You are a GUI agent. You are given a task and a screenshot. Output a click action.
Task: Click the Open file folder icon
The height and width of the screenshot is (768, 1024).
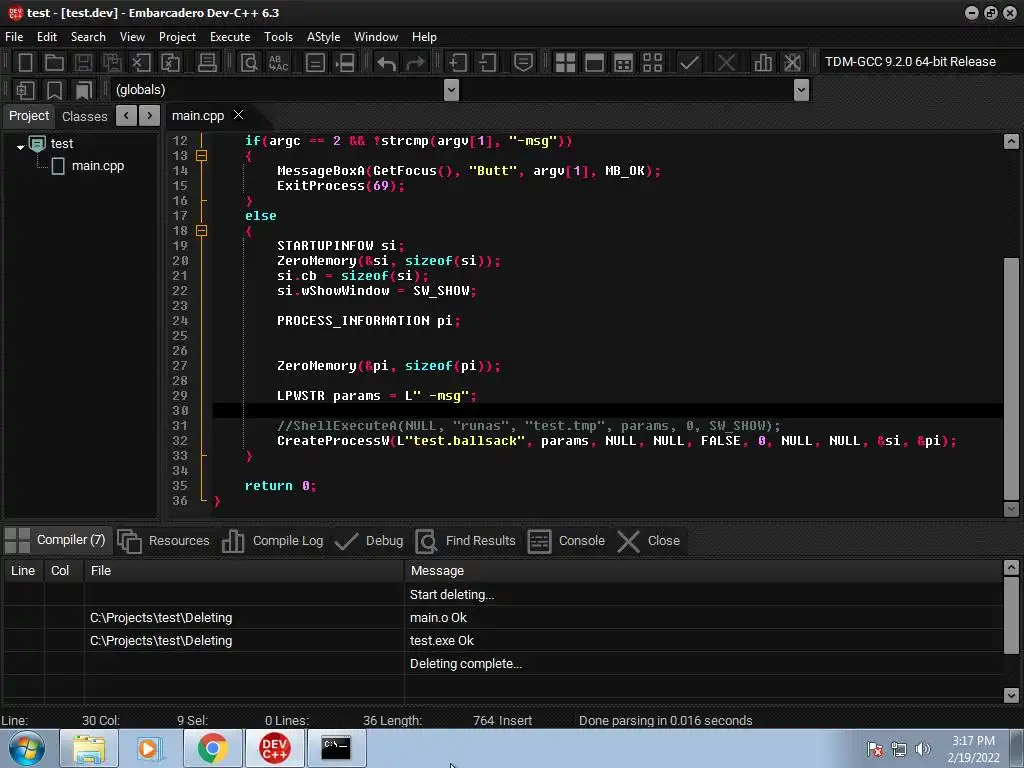click(54, 63)
